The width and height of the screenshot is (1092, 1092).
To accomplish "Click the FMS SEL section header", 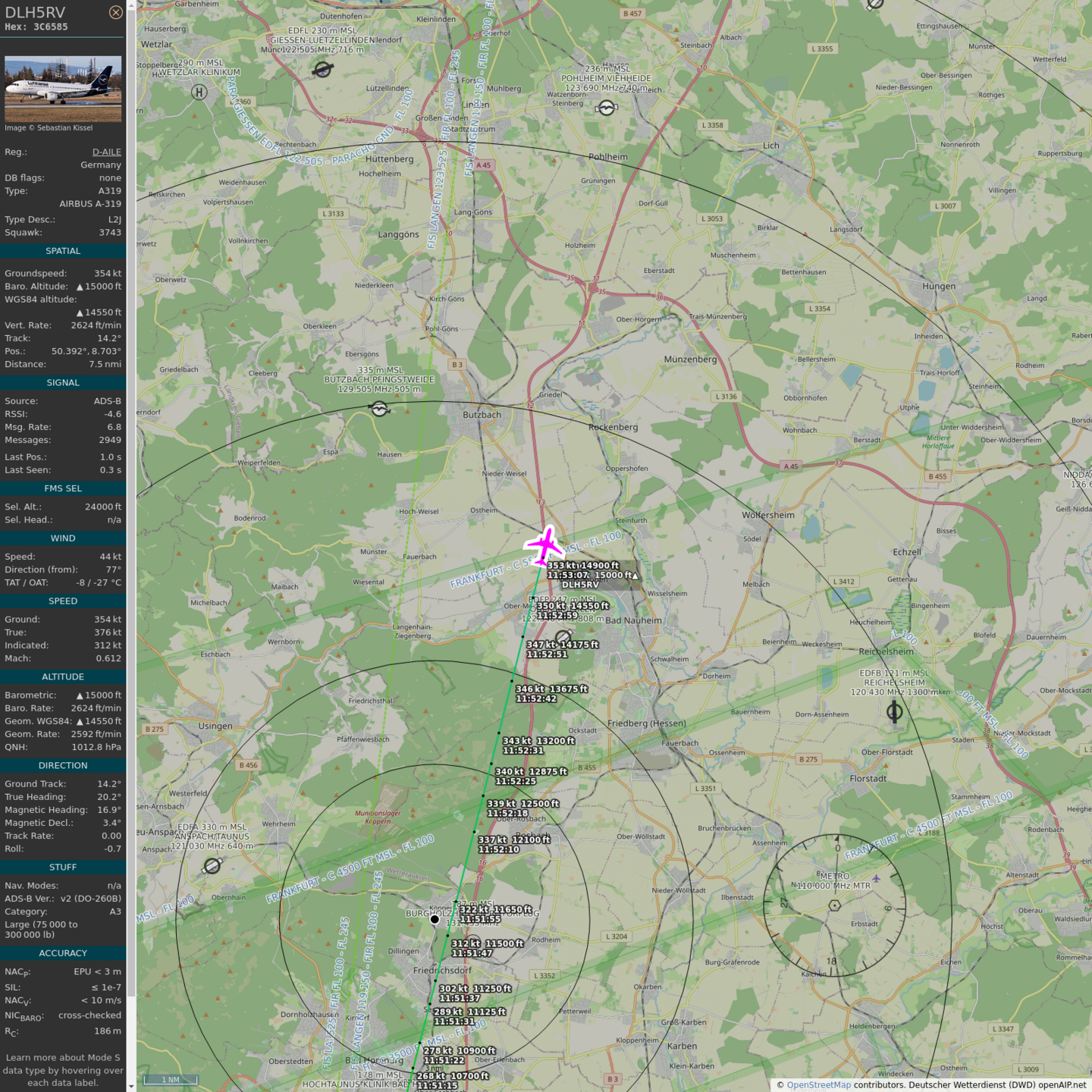I will coord(63,488).
